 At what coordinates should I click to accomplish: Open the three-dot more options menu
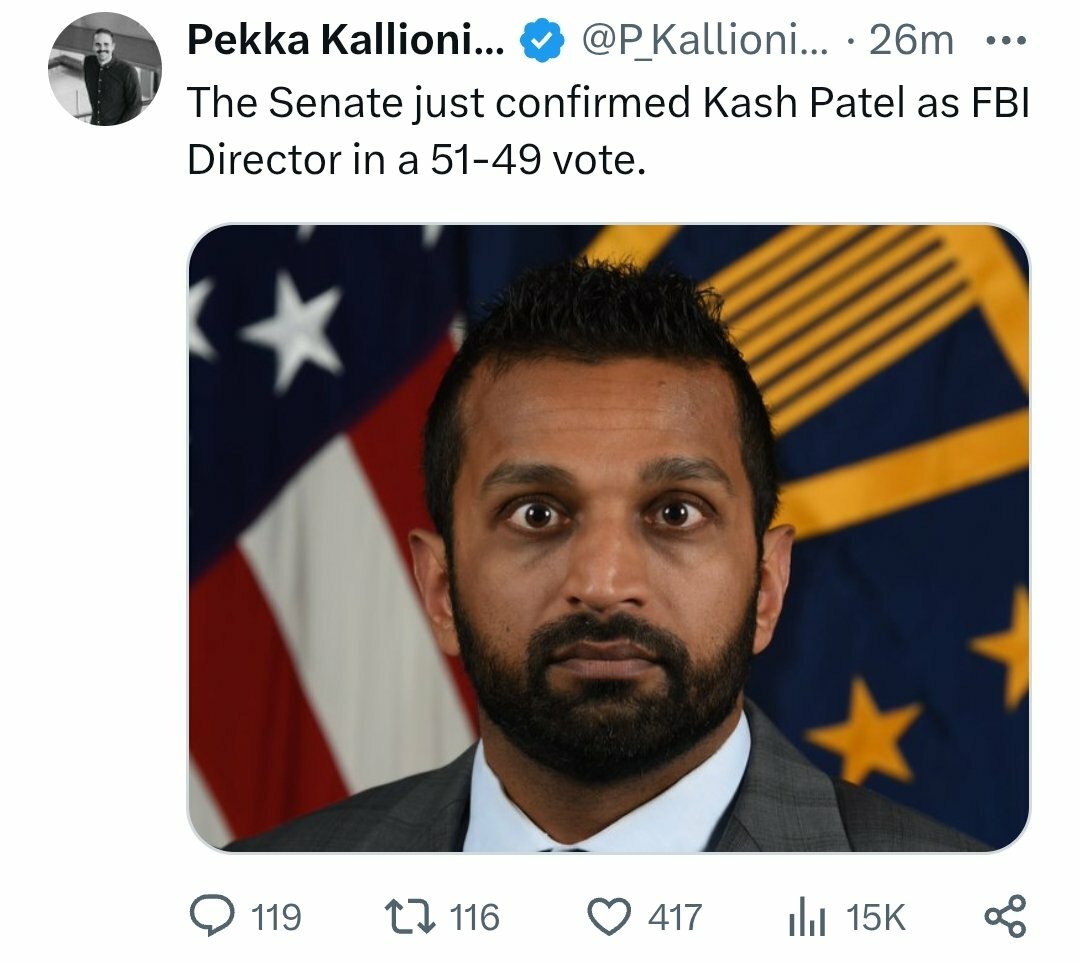[1006, 41]
